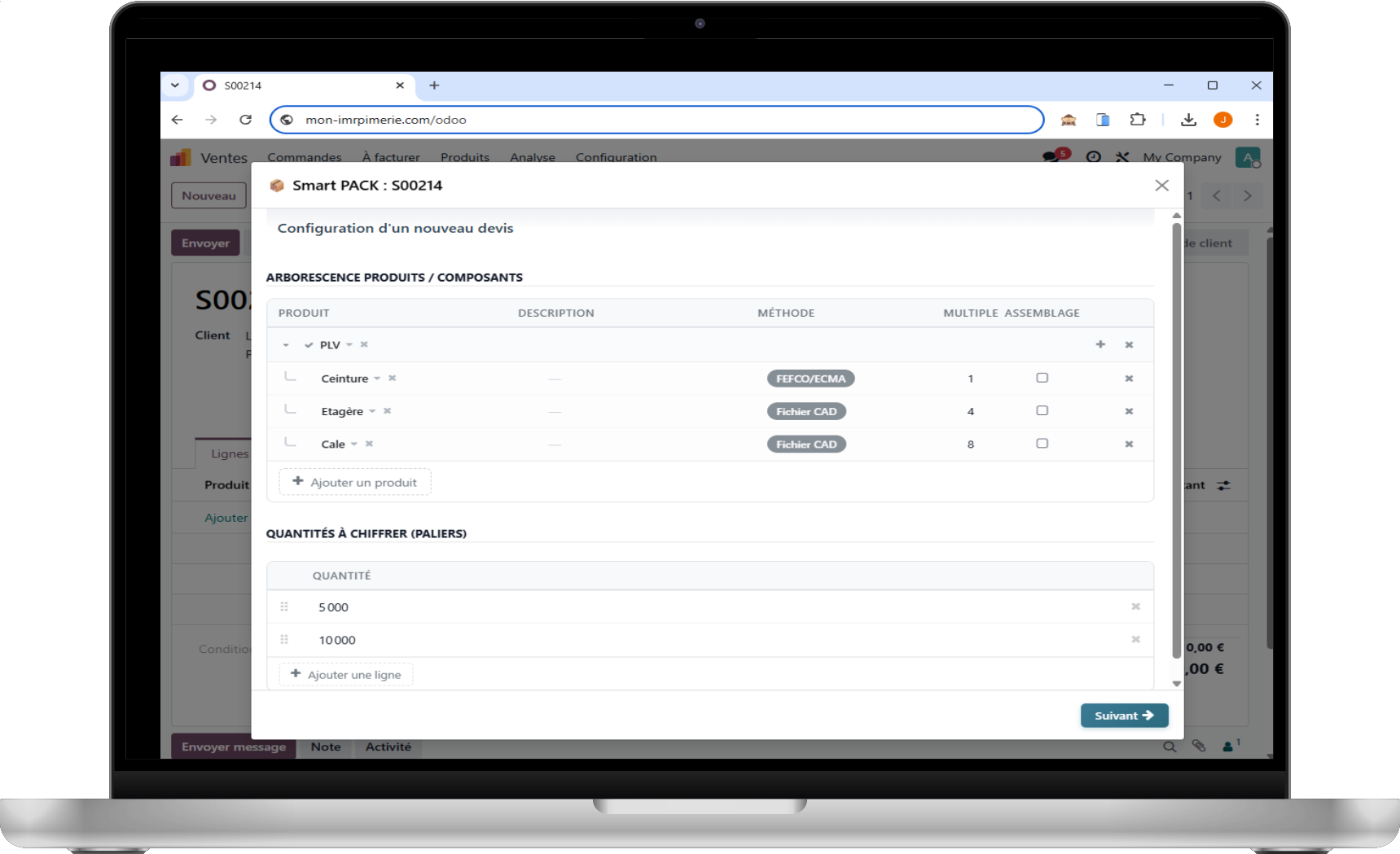This screenshot has width=1400, height=854.
Task: Reload the page in browser
Action: point(245,120)
